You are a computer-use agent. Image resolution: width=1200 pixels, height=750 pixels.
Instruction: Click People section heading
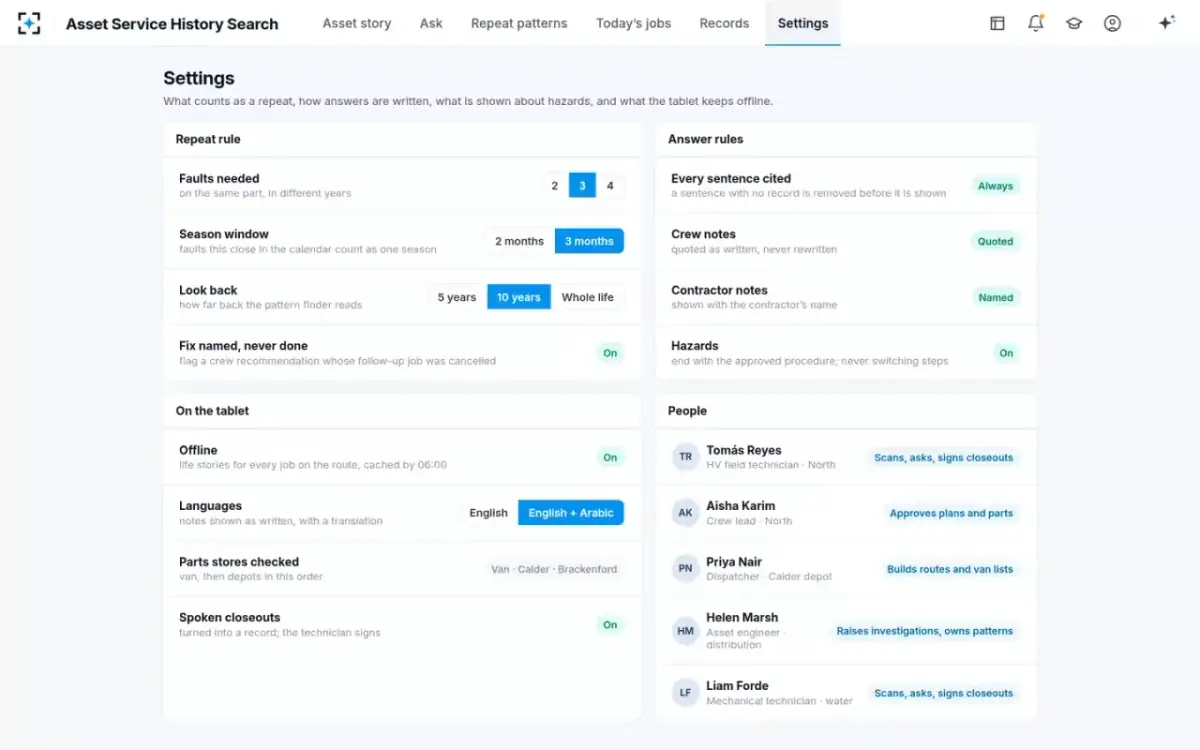[687, 411]
